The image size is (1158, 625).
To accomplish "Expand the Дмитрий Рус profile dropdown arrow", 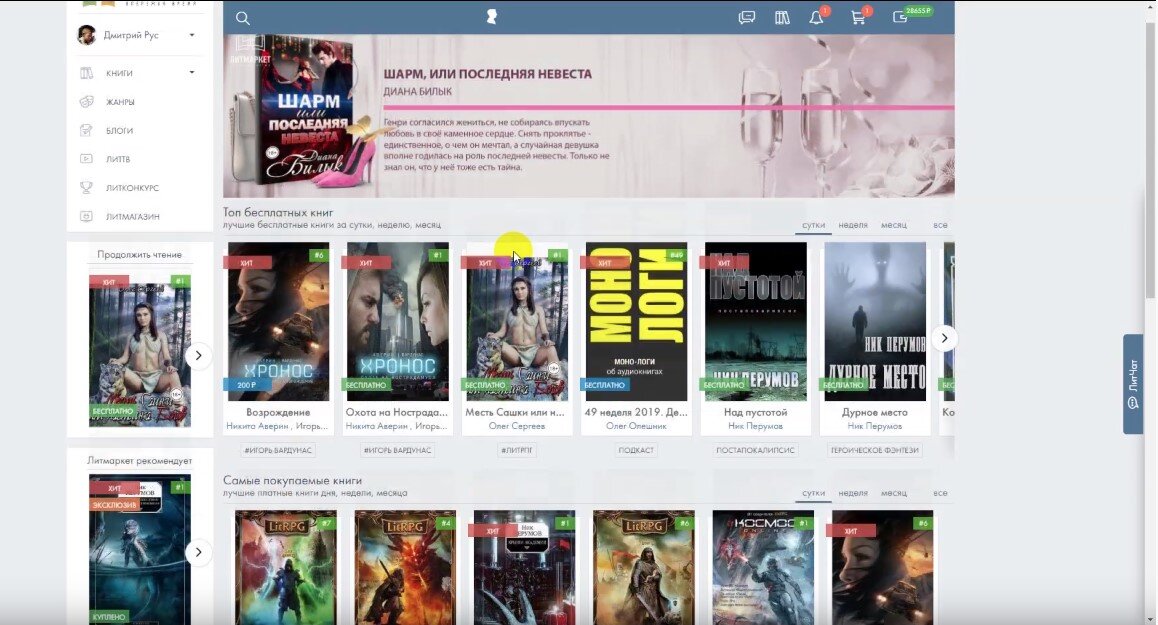I will 192,35.
